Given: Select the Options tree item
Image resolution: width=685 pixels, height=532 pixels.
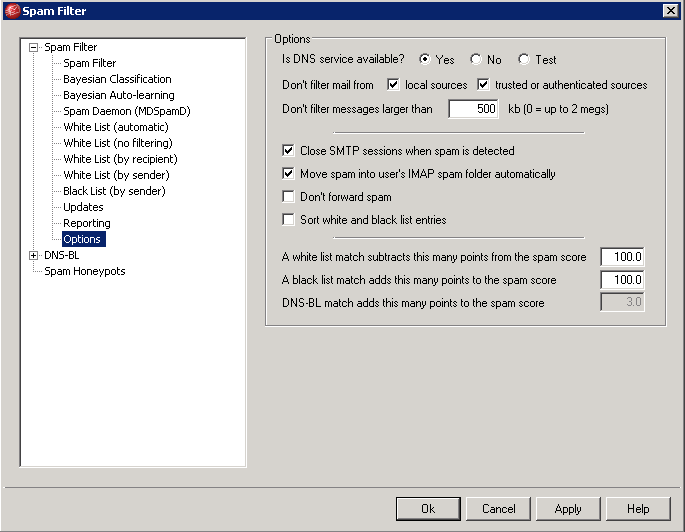Looking at the screenshot, I should pos(83,239).
